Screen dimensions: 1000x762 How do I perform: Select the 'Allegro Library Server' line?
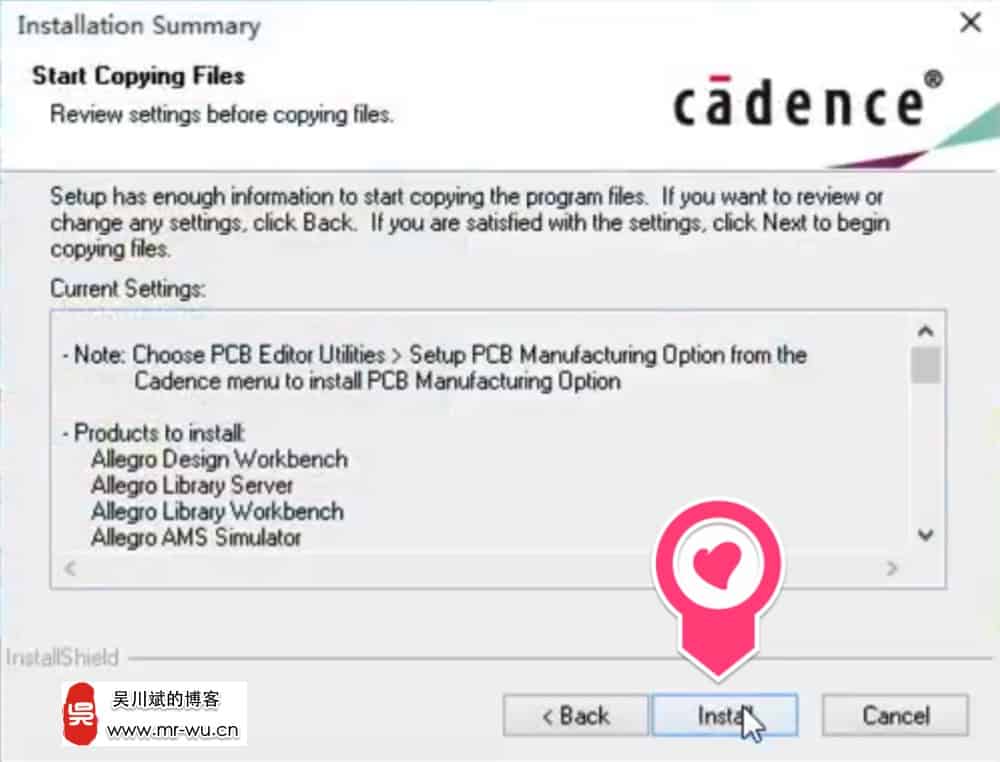pyautogui.click(x=192, y=485)
